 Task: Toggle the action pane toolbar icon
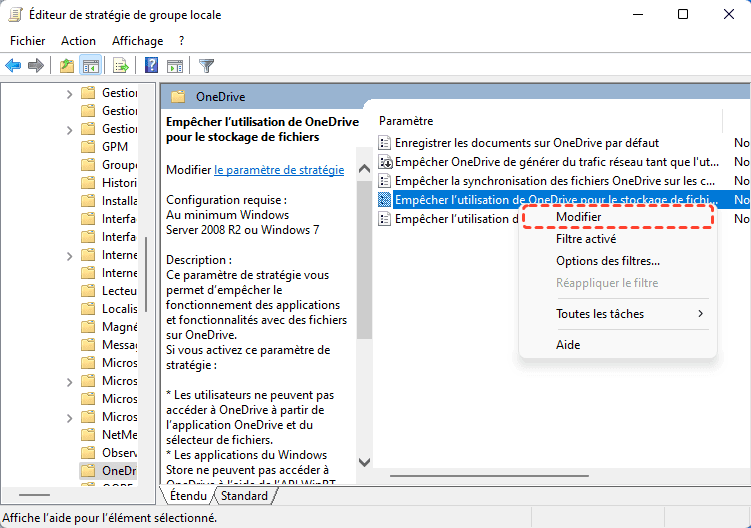pyautogui.click(x=175, y=65)
